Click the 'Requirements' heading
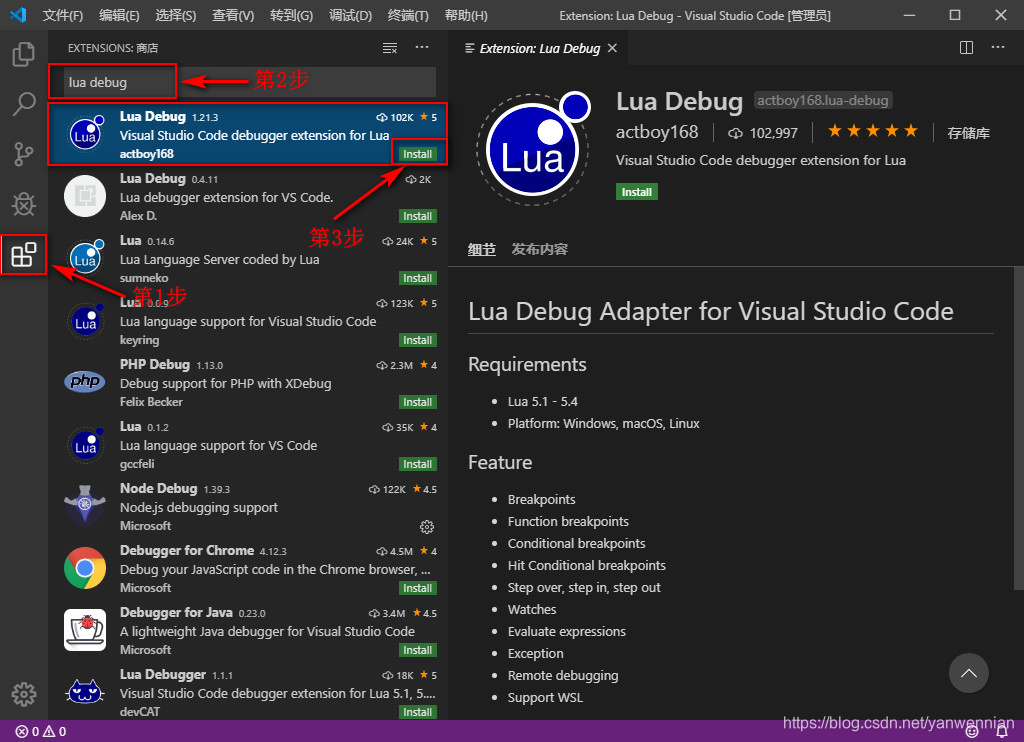 click(x=527, y=364)
